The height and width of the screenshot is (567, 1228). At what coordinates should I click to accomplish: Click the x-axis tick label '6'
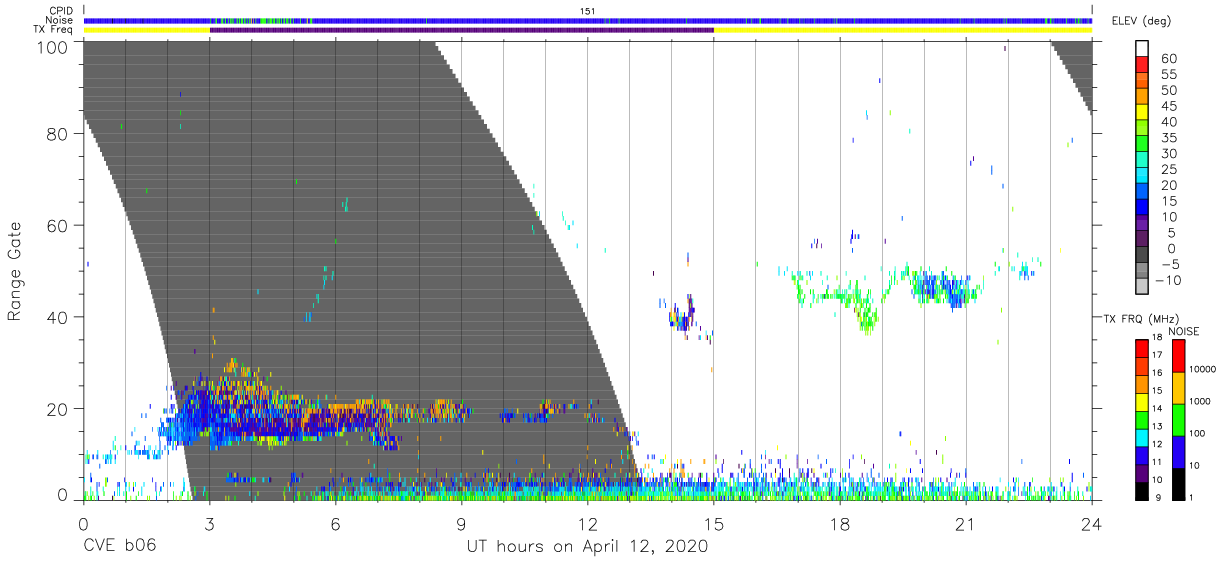335,522
